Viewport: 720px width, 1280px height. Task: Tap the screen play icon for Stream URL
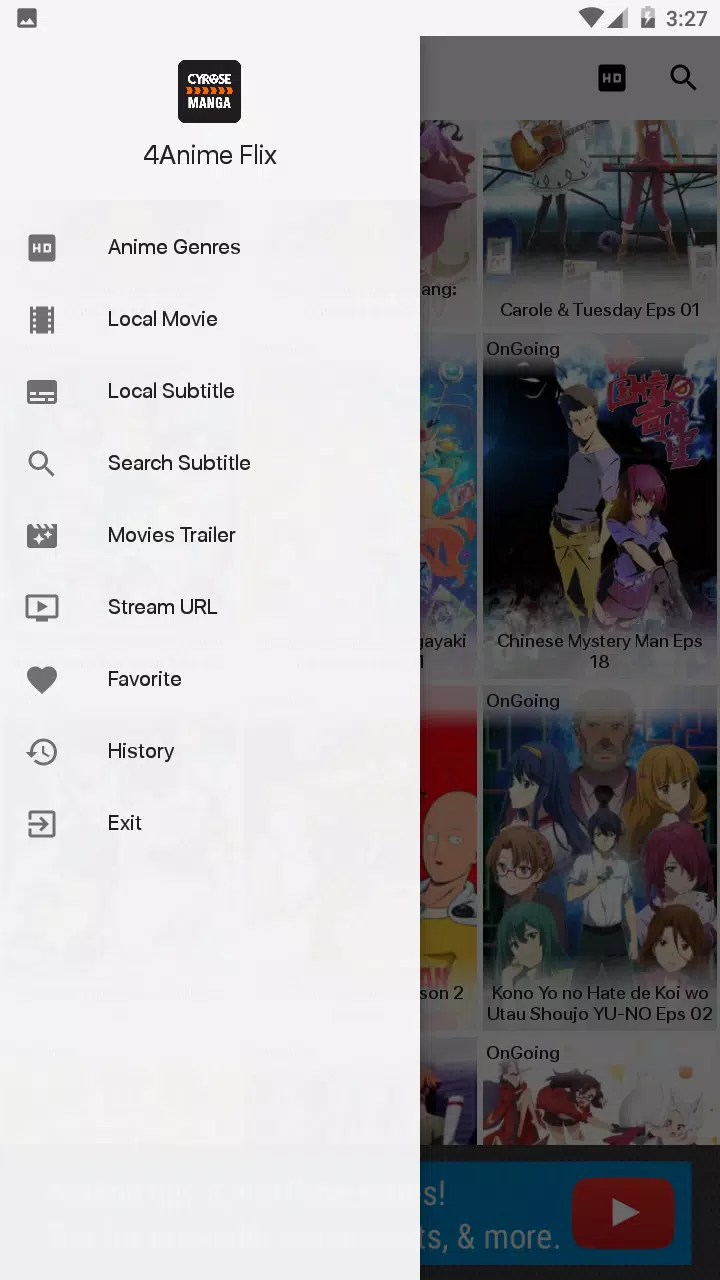point(42,607)
